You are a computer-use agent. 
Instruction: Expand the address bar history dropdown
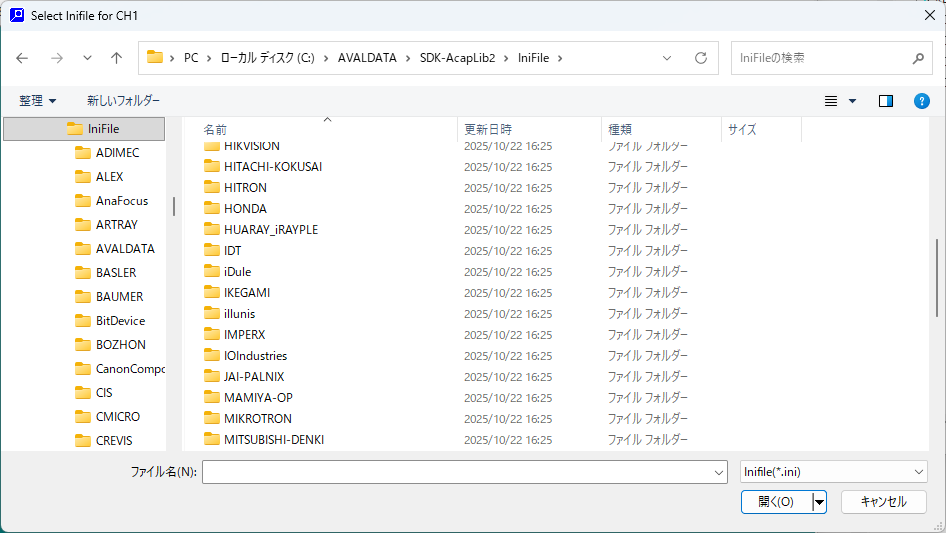click(667, 58)
